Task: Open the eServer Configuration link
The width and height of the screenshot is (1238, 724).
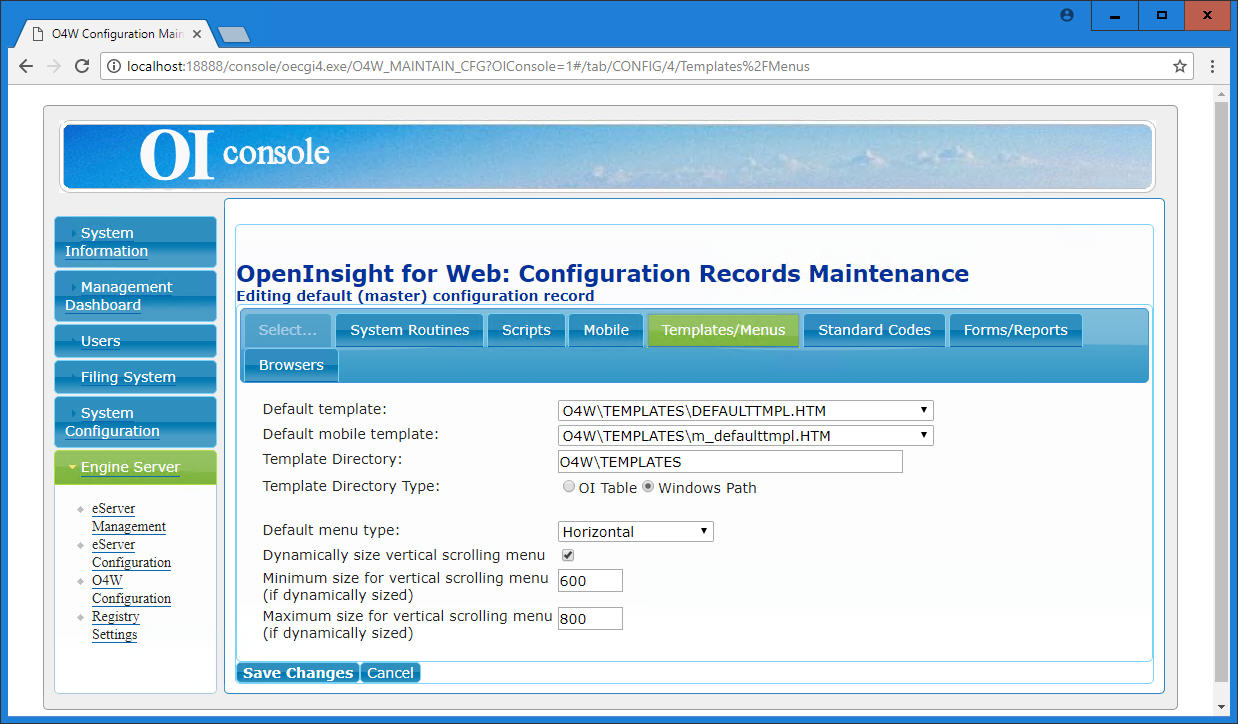Action: click(131, 553)
